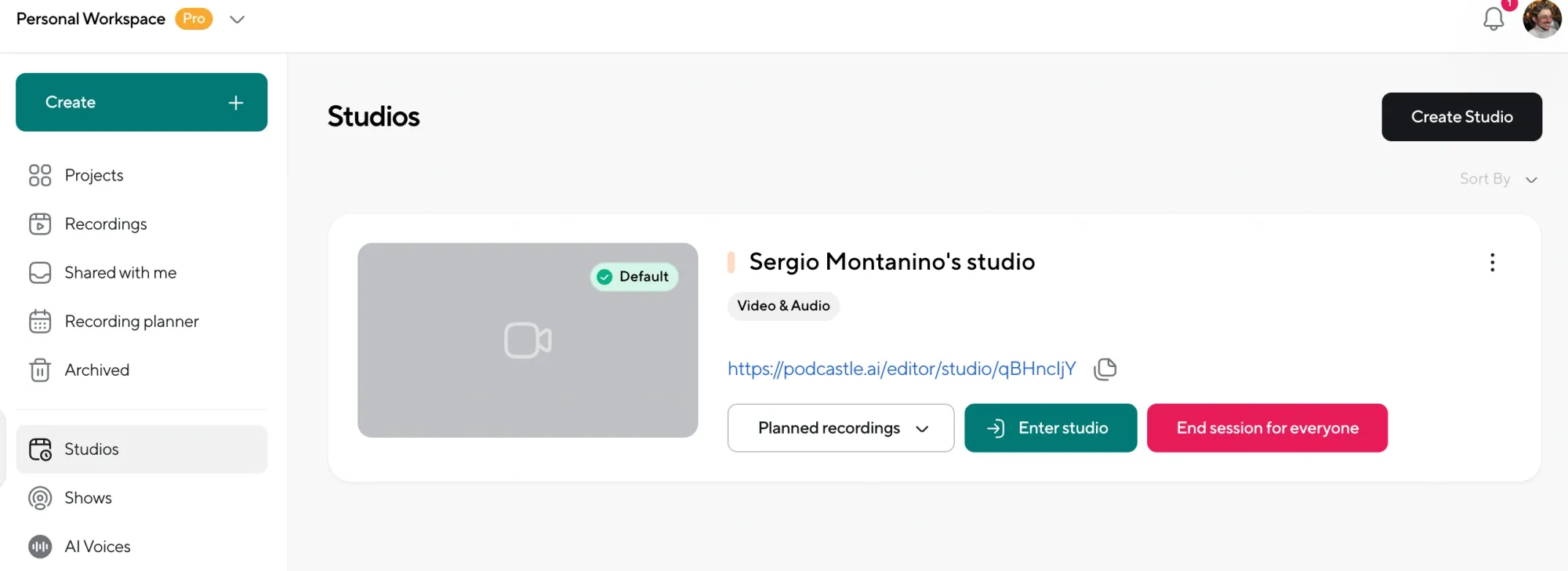Click the Recordings play icon in sidebar
1568x571 pixels.
tap(40, 224)
